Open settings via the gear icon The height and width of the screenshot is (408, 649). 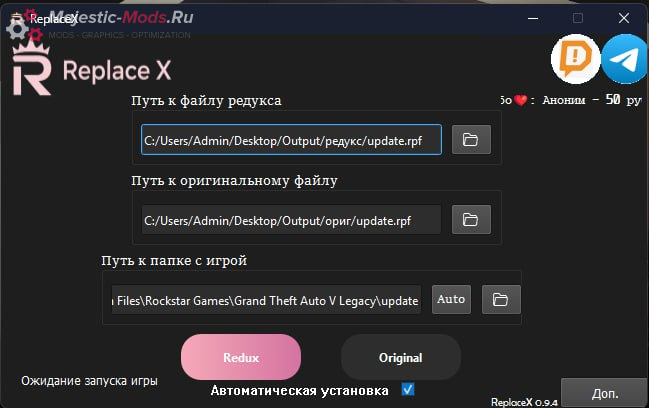17,27
